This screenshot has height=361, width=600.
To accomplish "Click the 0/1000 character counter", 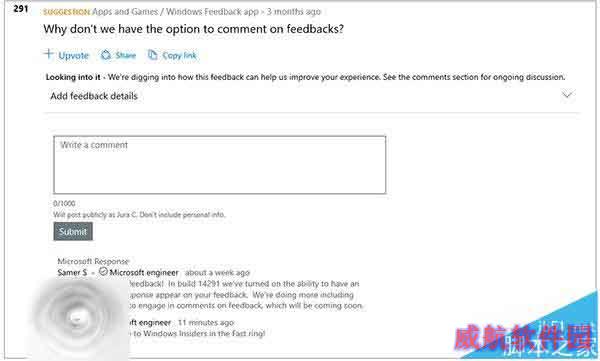I will coord(64,203).
